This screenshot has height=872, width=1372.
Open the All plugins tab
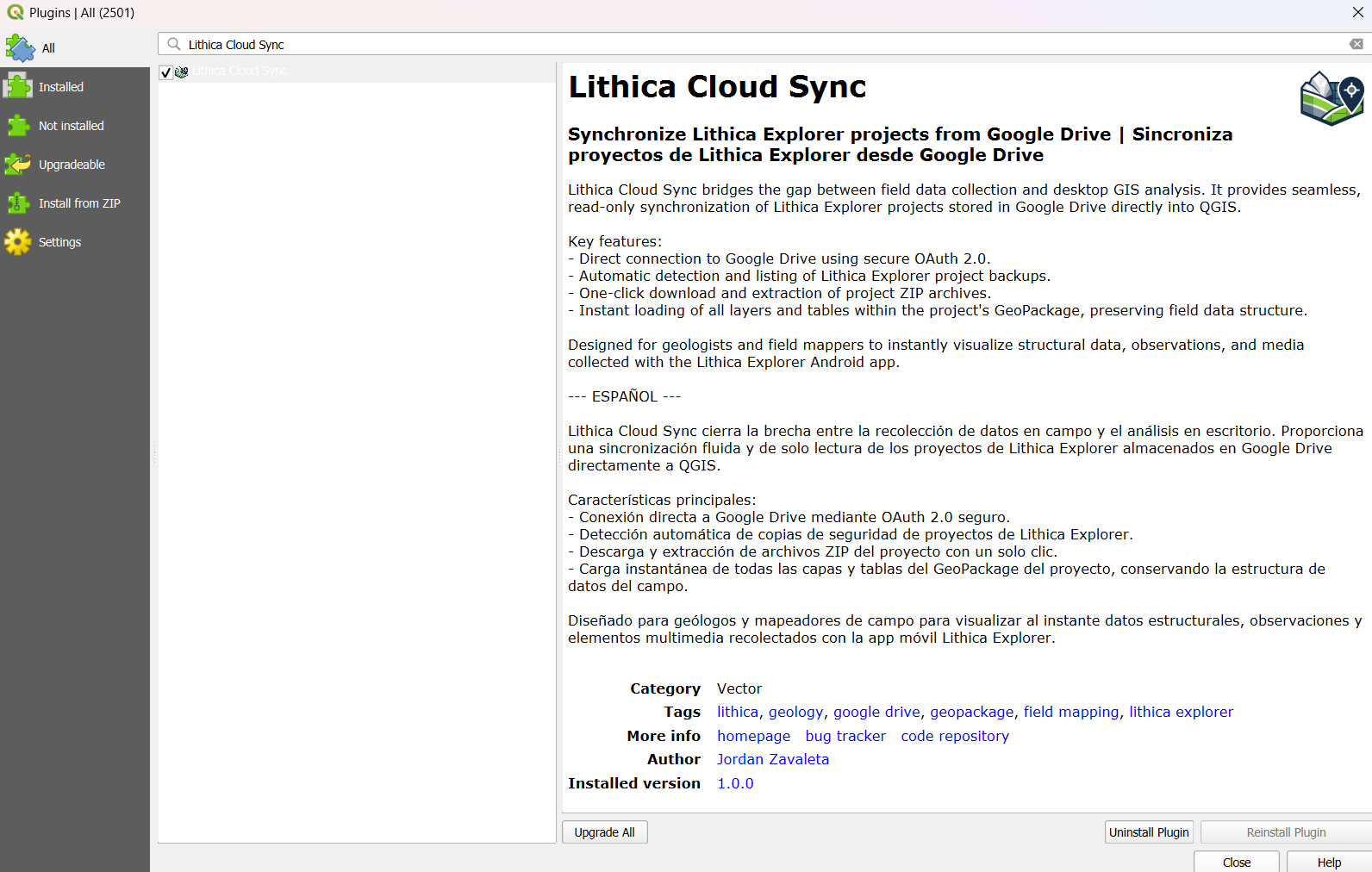click(x=75, y=48)
